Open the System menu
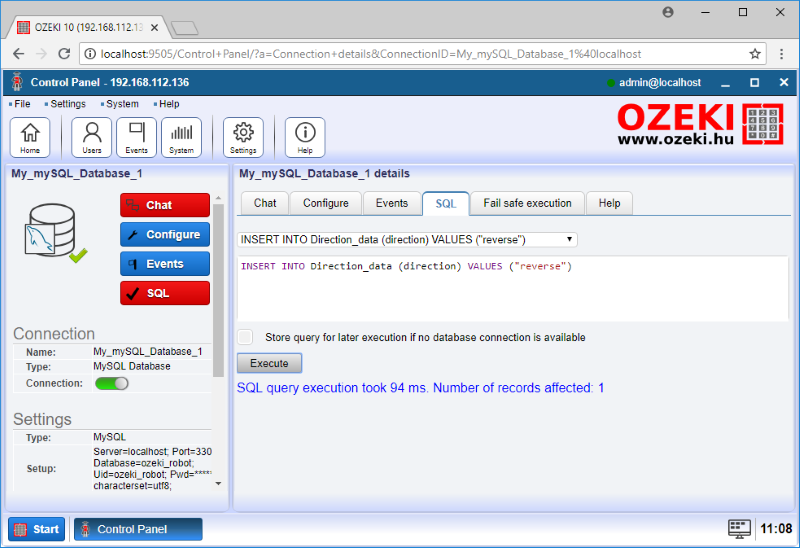The image size is (800, 548). pyautogui.click(x=120, y=104)
